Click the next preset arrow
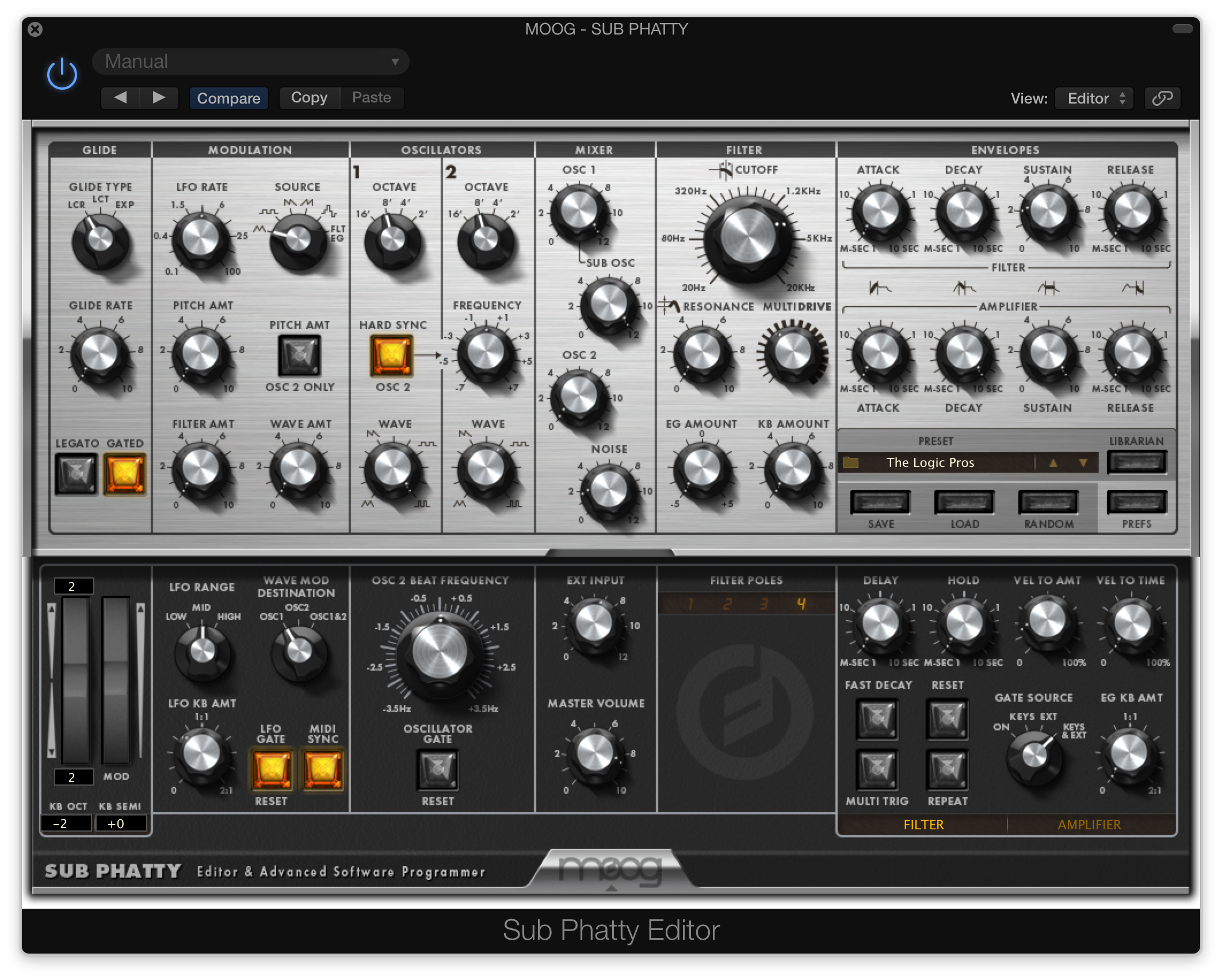This screenshot has height=980, width=1222. [x=159, y=98]
